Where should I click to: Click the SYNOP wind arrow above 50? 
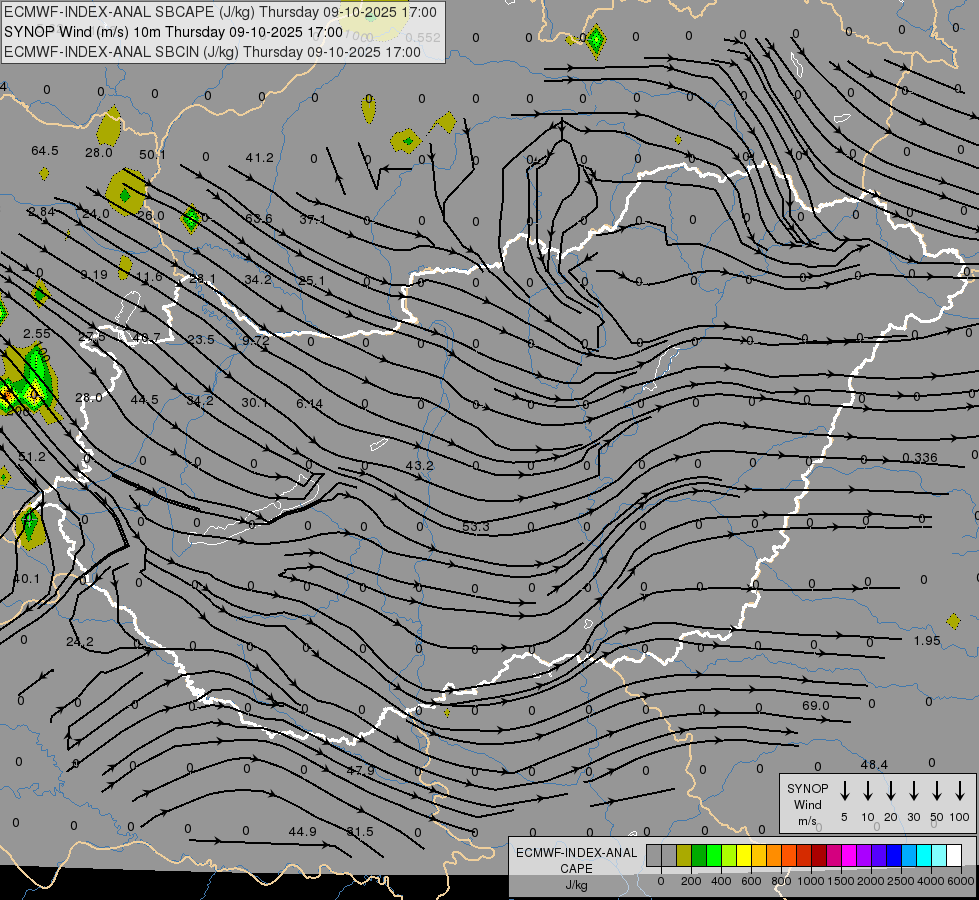pos(937,791)
